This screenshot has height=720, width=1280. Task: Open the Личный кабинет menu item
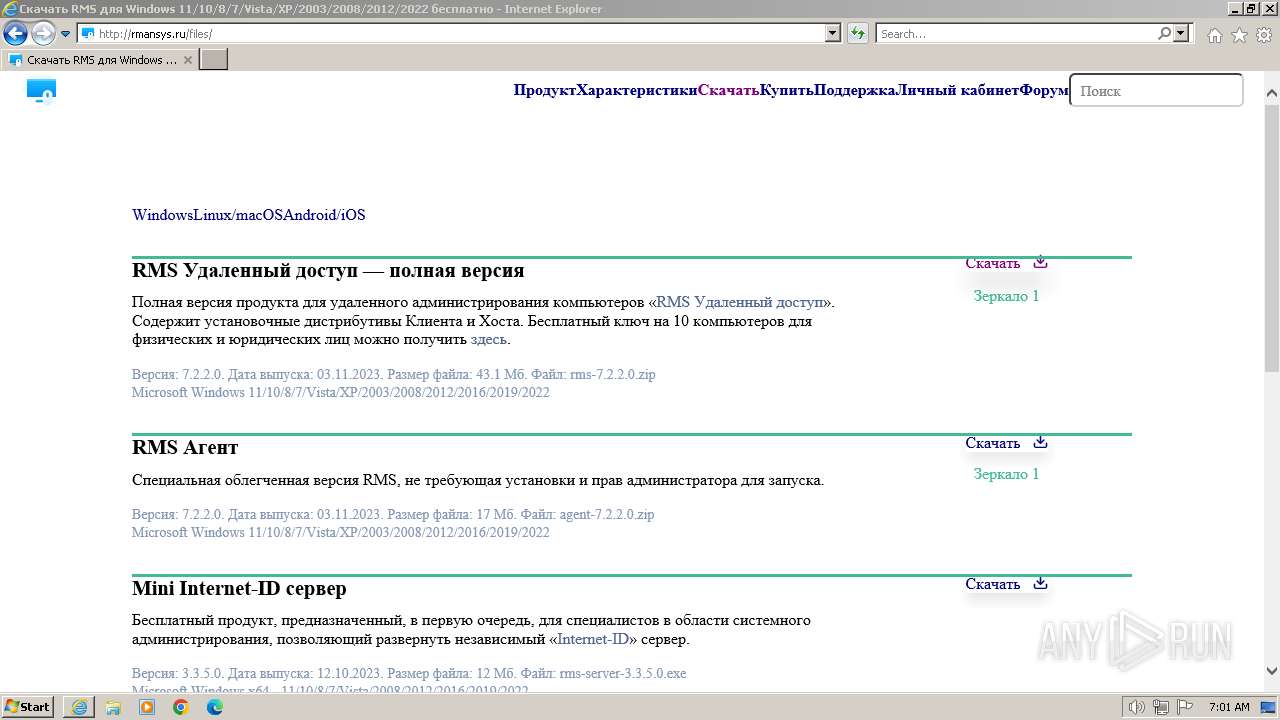pos(958,90)
